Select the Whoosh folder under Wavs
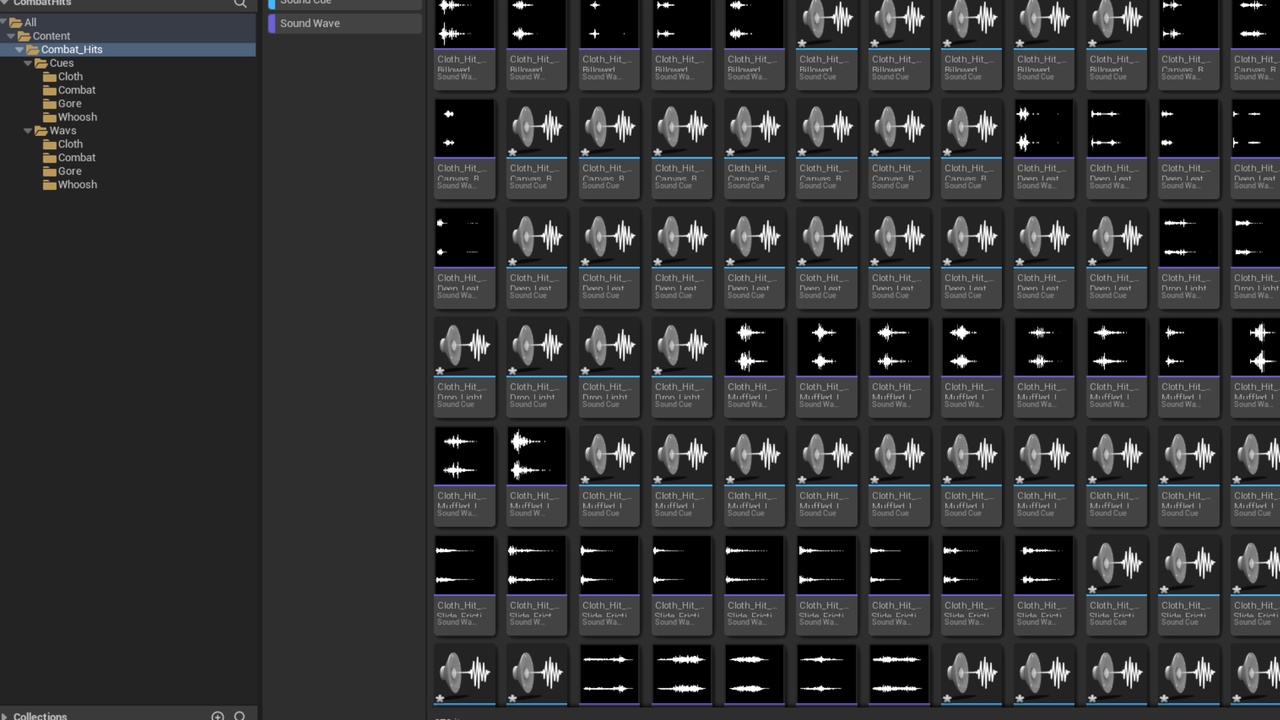1280x720 pixels. click(77, 185)
